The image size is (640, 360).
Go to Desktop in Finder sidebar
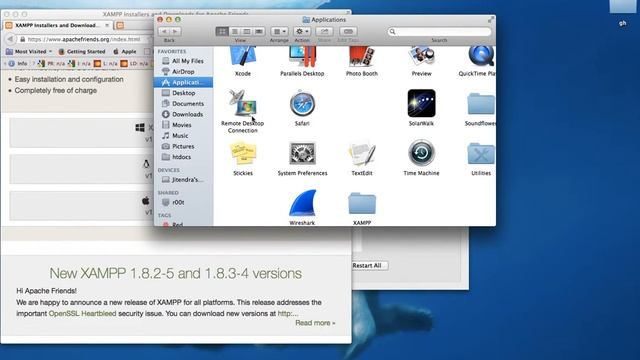pyautogui.click(x=183, y=93)
